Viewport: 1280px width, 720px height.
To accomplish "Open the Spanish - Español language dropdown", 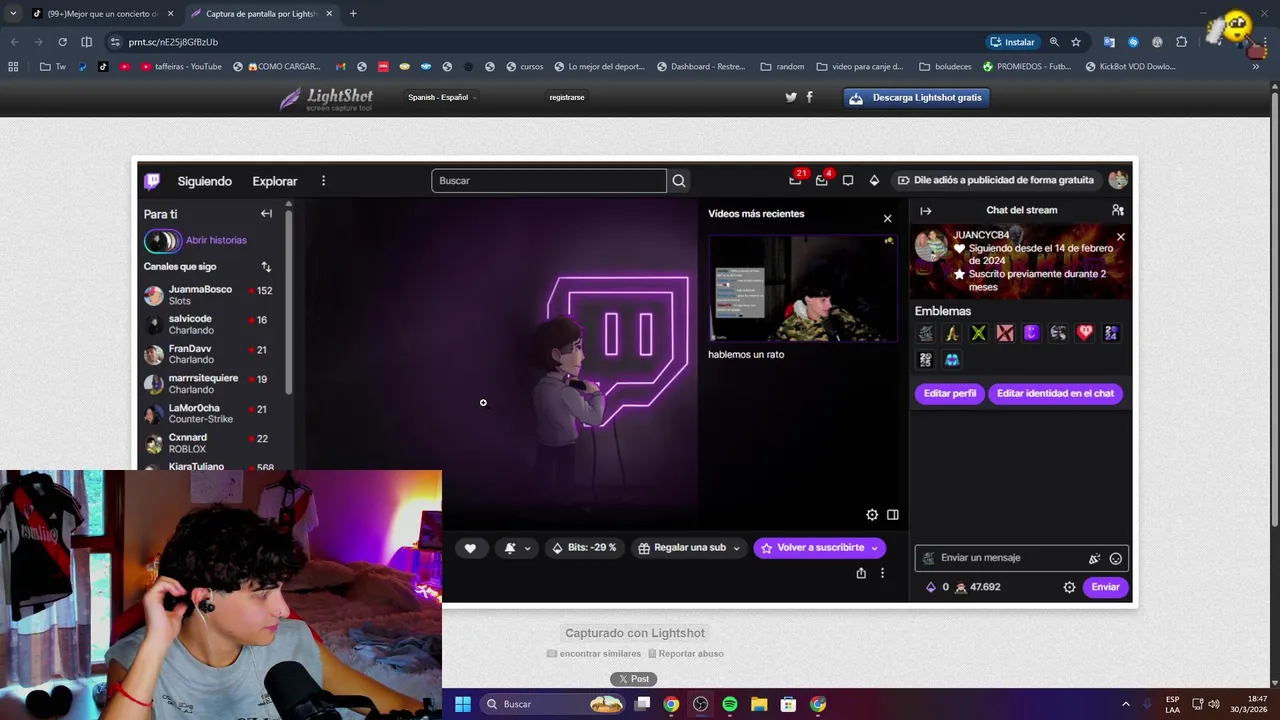I will (x=441, y=97).
